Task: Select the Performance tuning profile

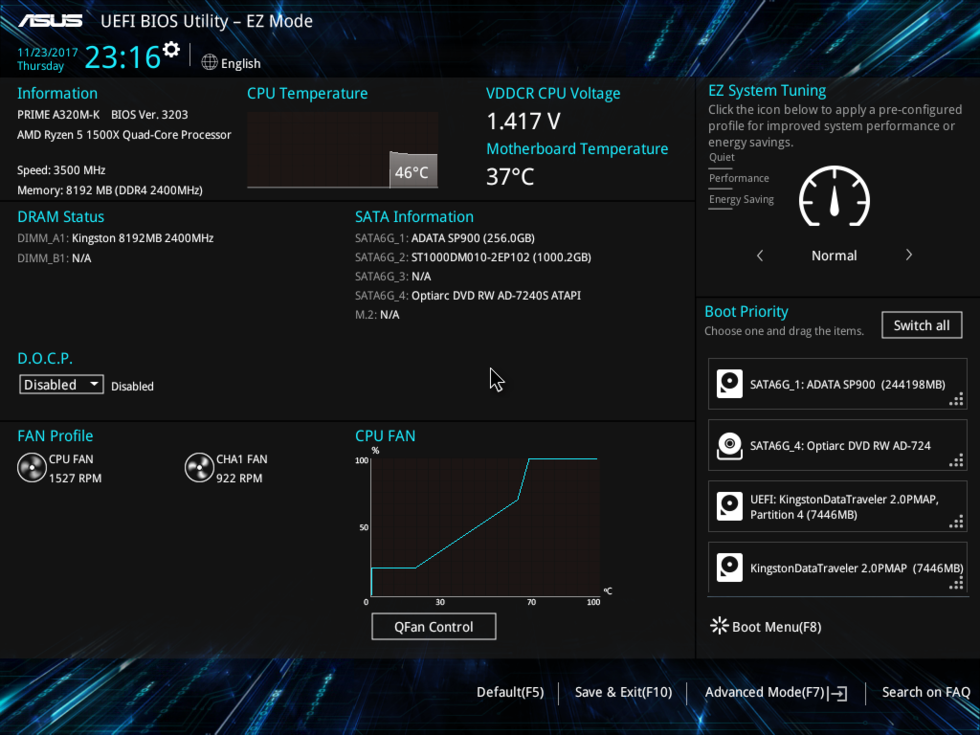Action: click(x=739, y=178)
